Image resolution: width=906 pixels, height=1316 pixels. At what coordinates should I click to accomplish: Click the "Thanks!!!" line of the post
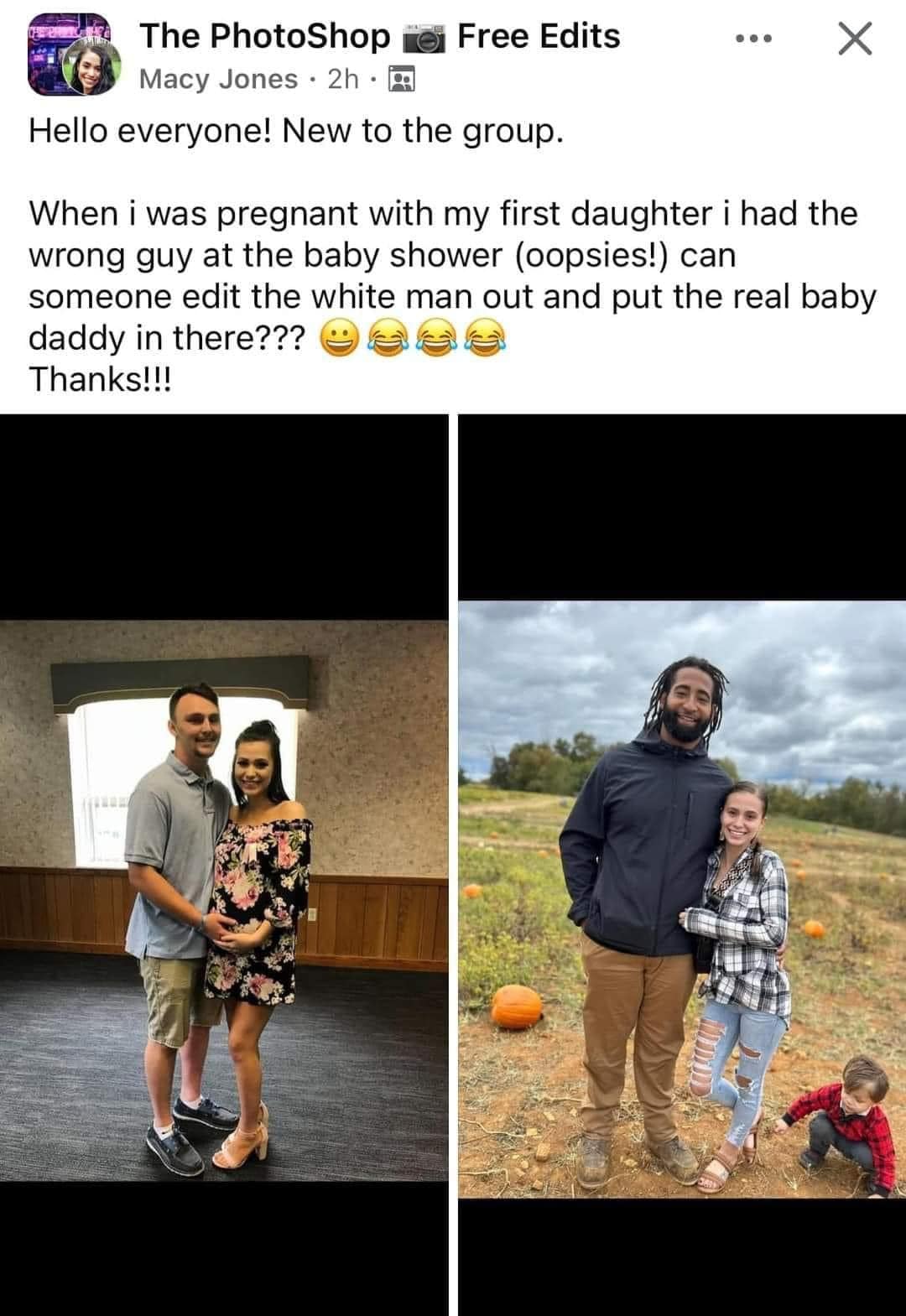click(x=100, y=378)
